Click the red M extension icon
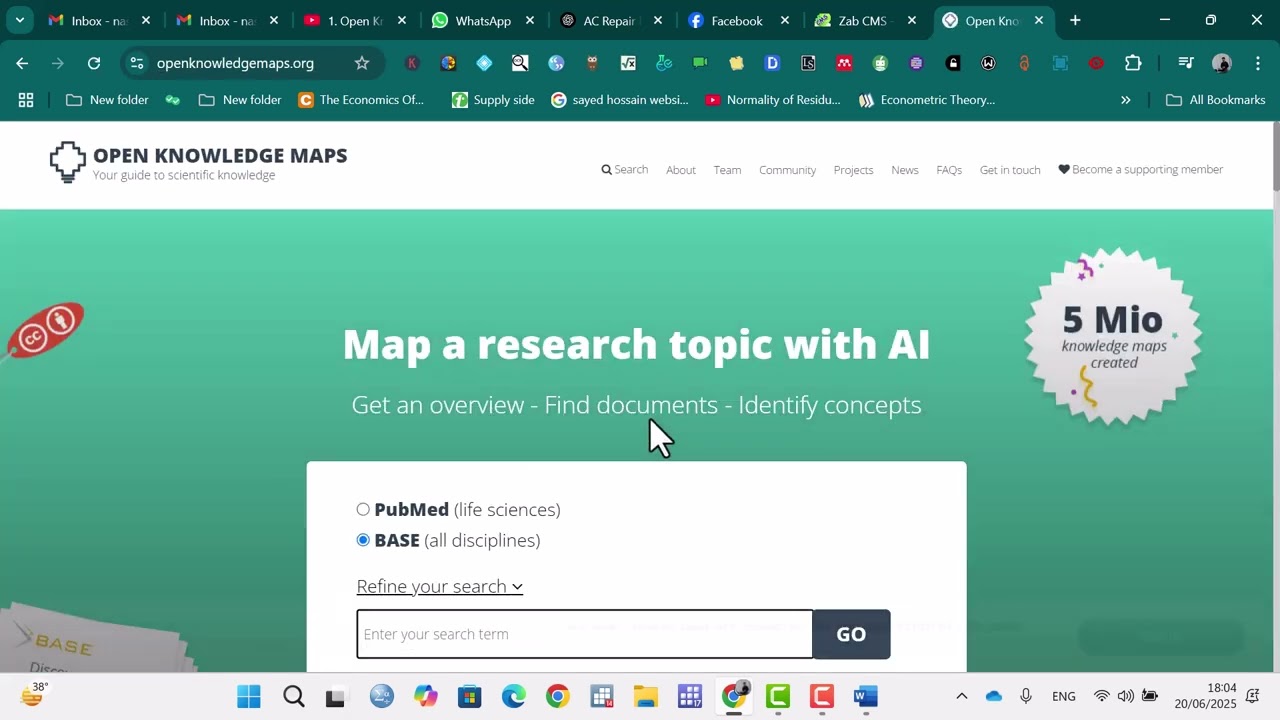Viewport: 1280px width, 720px height. 844,63
